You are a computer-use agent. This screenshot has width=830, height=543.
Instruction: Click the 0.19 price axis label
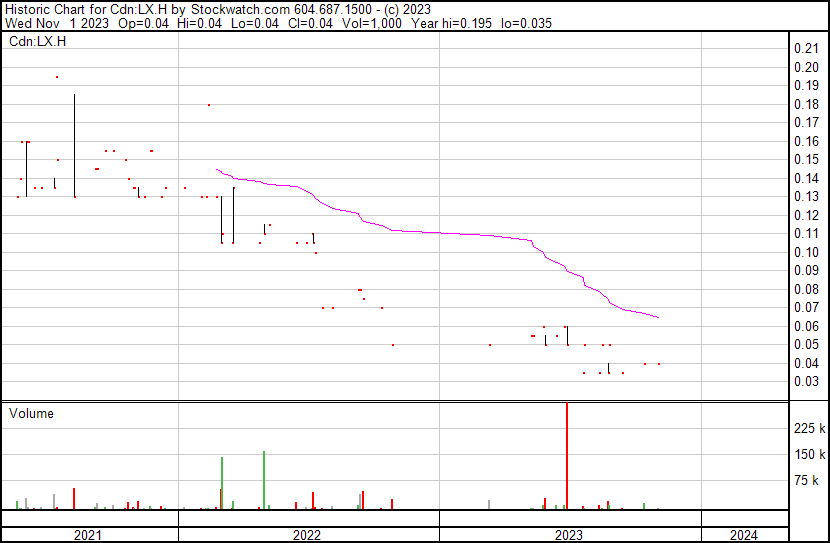click(x=807, y=85)
